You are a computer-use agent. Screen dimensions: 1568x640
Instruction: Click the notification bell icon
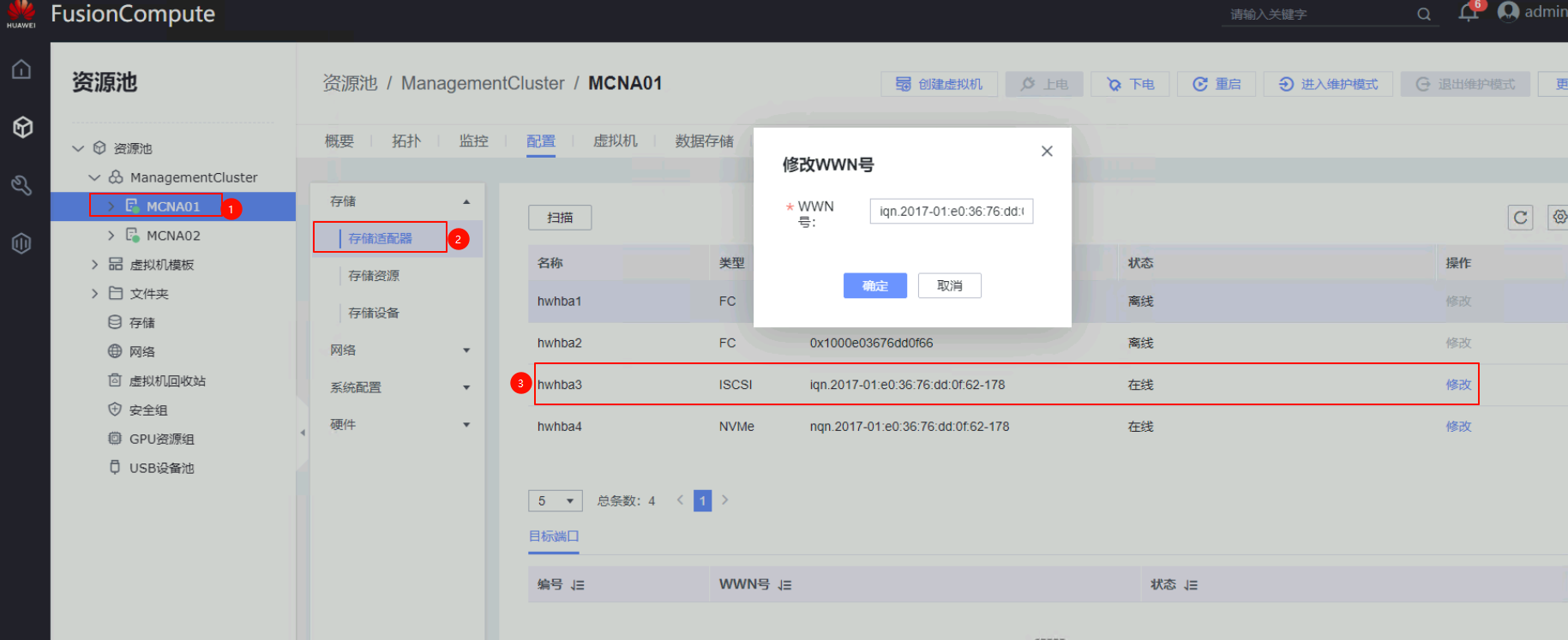click(1468, 13)
